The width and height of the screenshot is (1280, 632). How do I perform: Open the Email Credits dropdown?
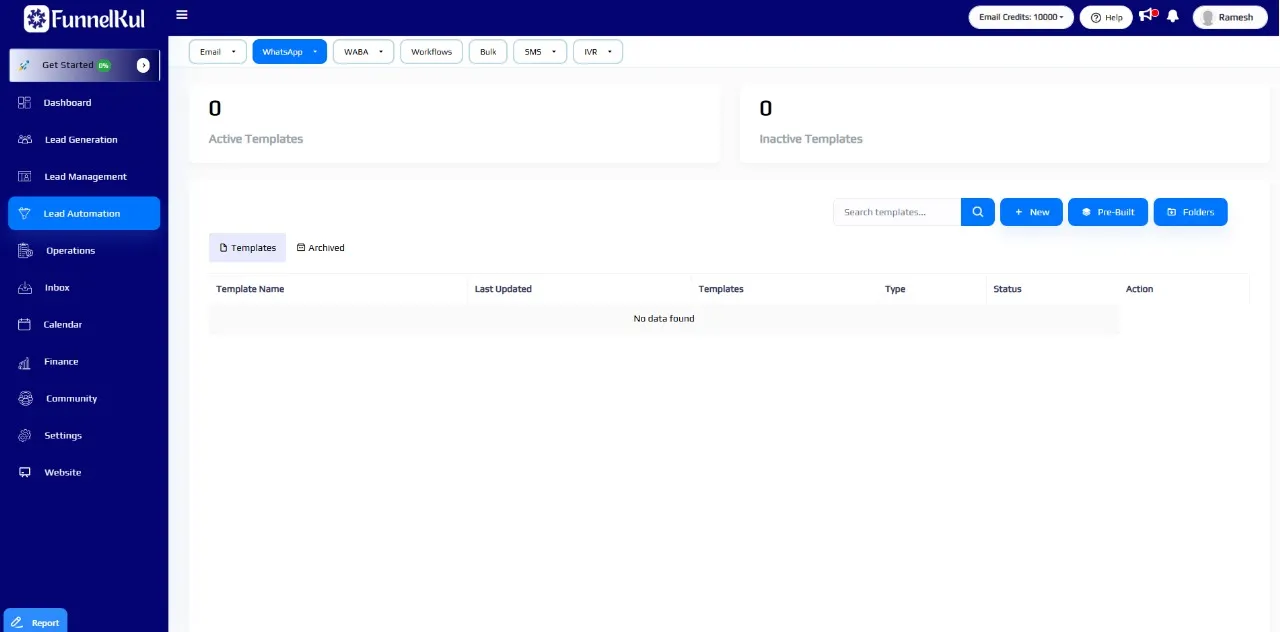1020,17
